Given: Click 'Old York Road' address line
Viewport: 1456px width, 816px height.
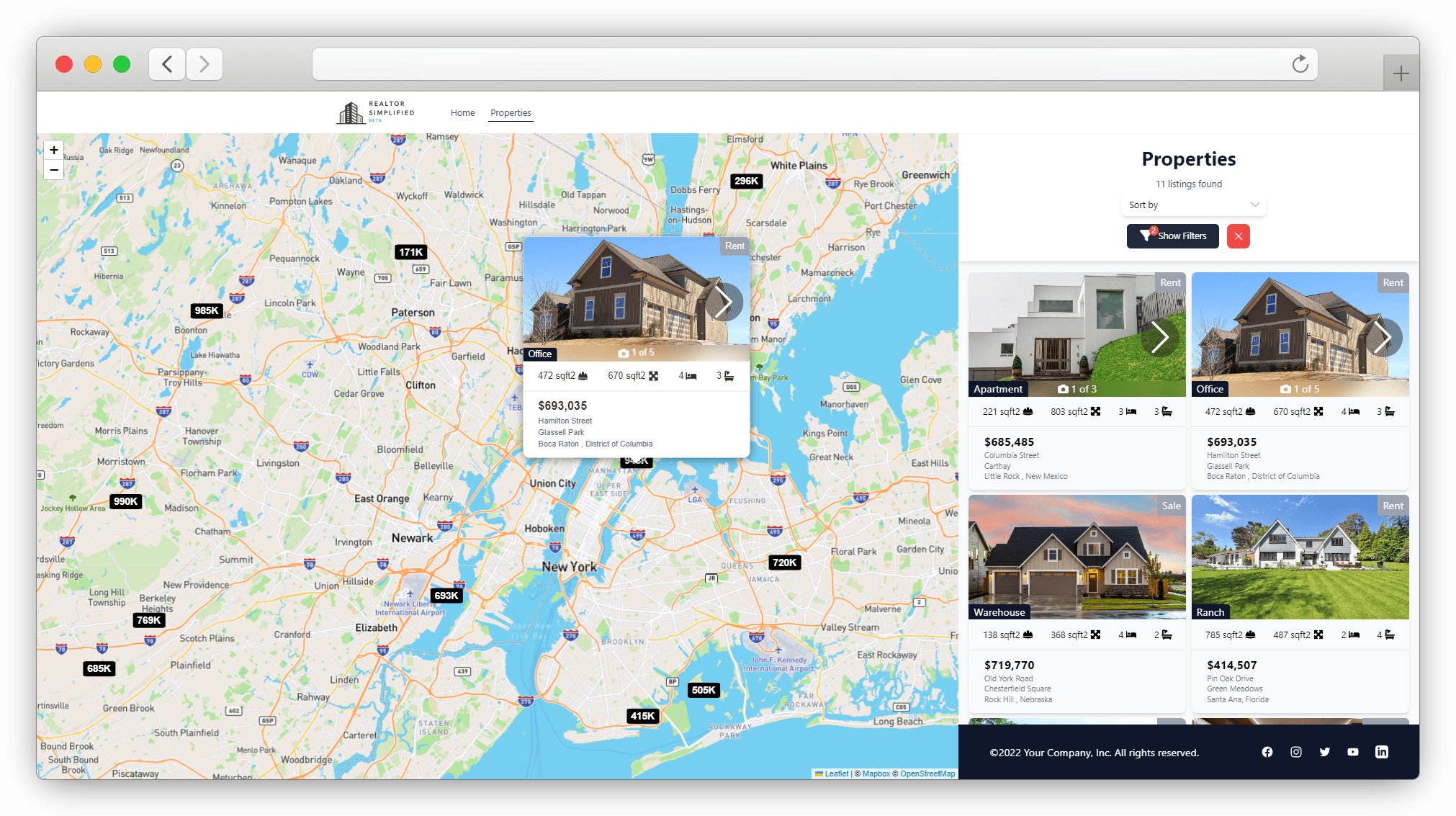Looking at the screenshot, I should (1008, 679).
